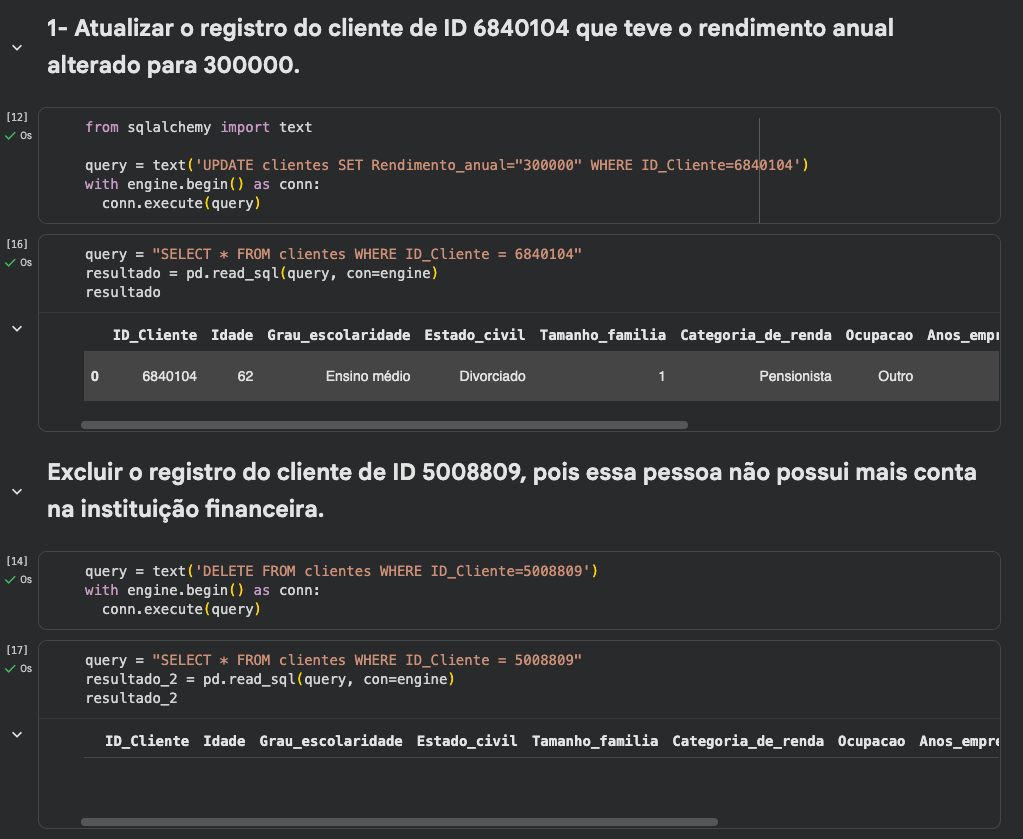Click the execution counter [16] on the SELECT cell

click(x=17, y=243)
